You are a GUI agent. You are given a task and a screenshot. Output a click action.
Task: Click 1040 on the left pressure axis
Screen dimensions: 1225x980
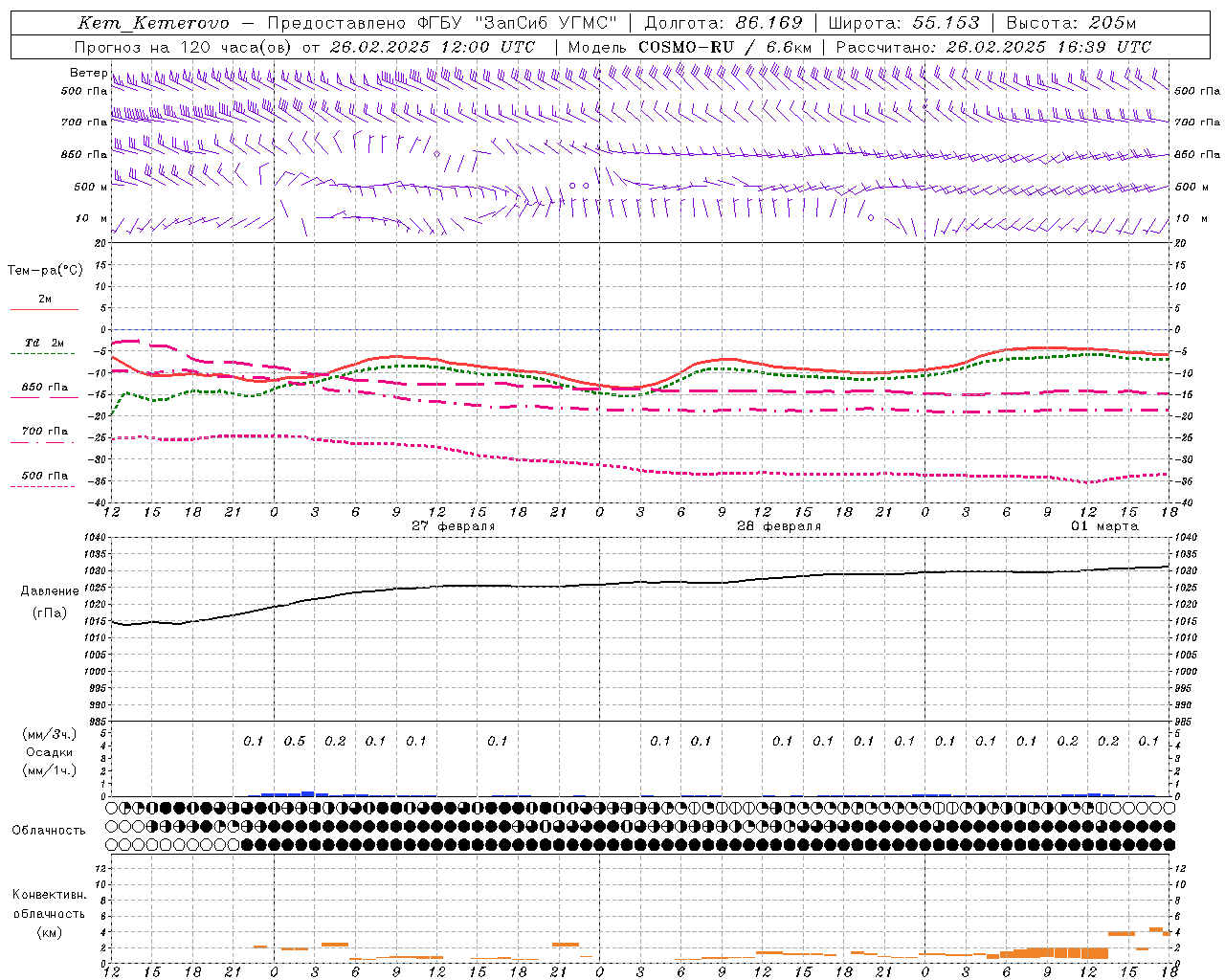tap(95, 538)
